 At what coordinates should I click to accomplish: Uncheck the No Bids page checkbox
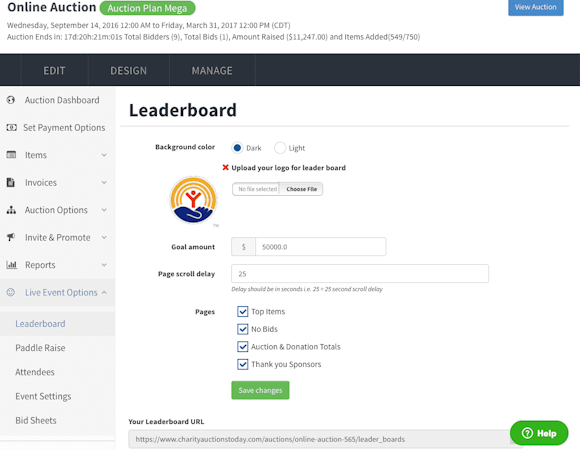pyautogui.click(x=243, y=329)
